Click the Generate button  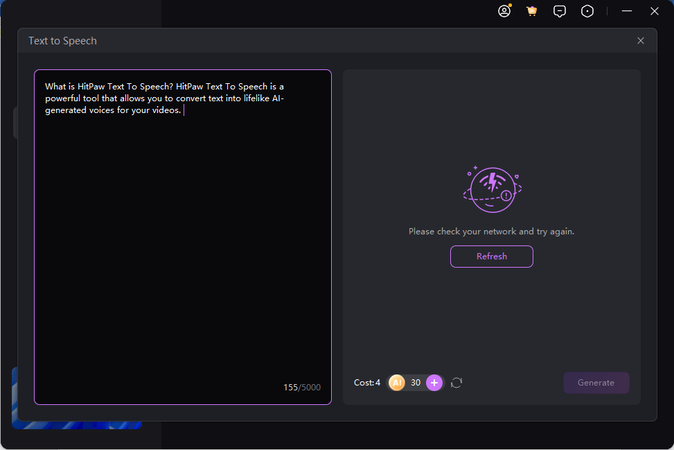tap(596, 383)
